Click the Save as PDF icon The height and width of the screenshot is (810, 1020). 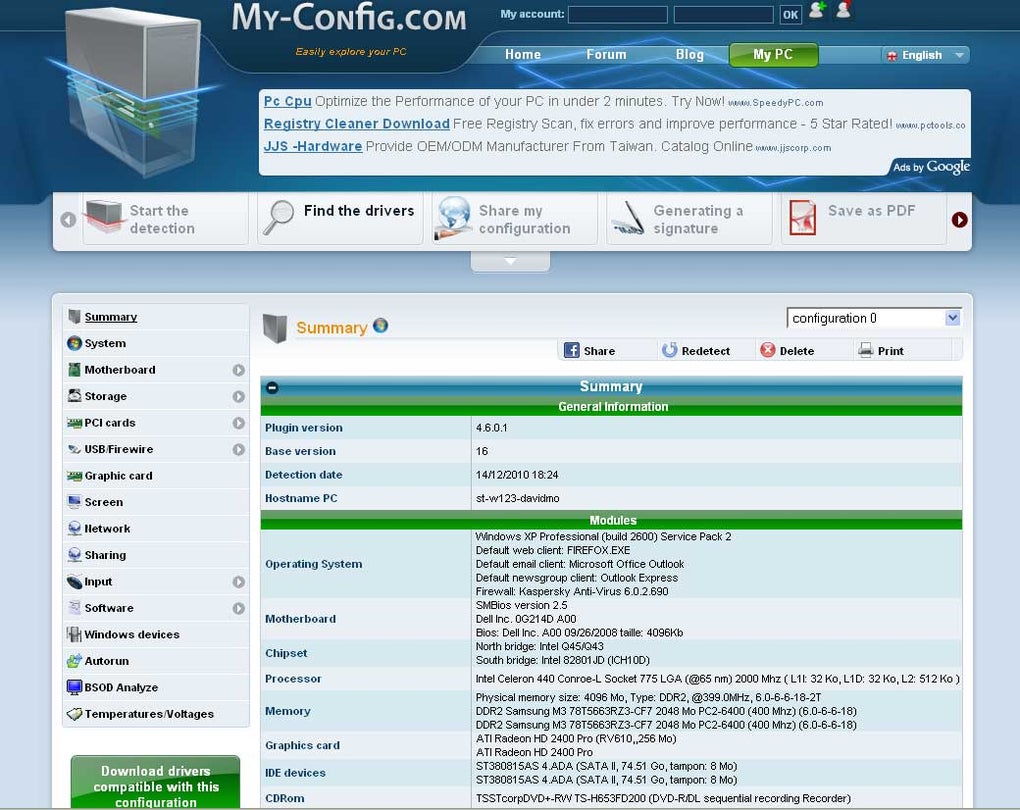click(802, 217)
